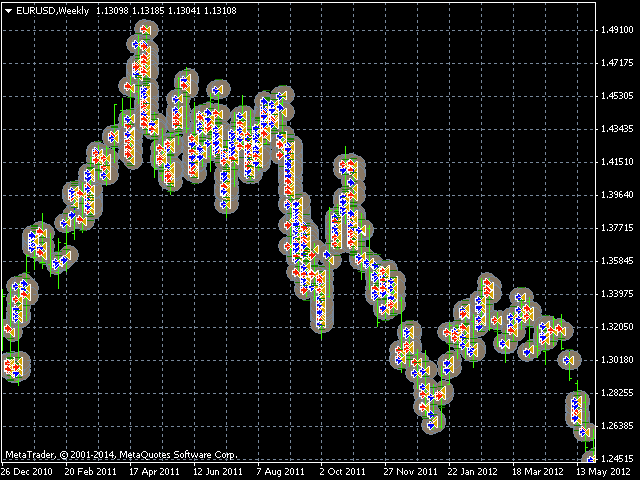The image size is (640, 480).
Task: Click the 20 Feb 2011 date label
Action: tap(91, 472)
